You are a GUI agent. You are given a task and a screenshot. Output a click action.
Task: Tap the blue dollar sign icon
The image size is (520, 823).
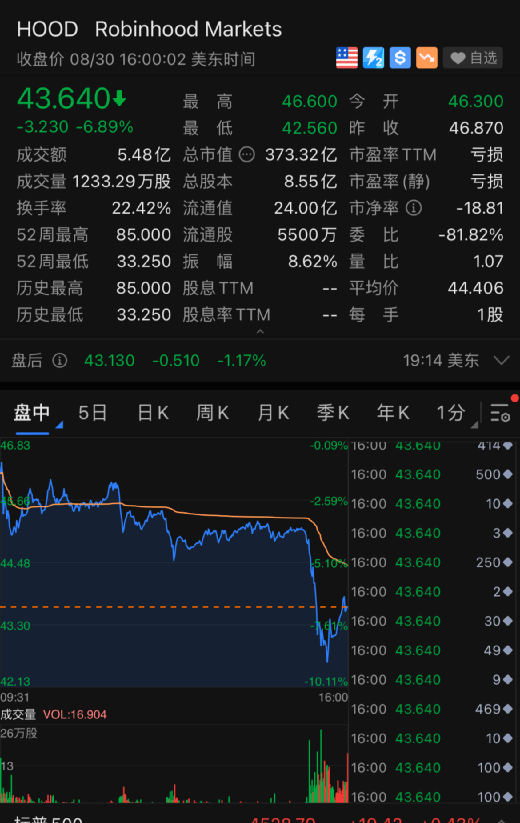point(400,58)
